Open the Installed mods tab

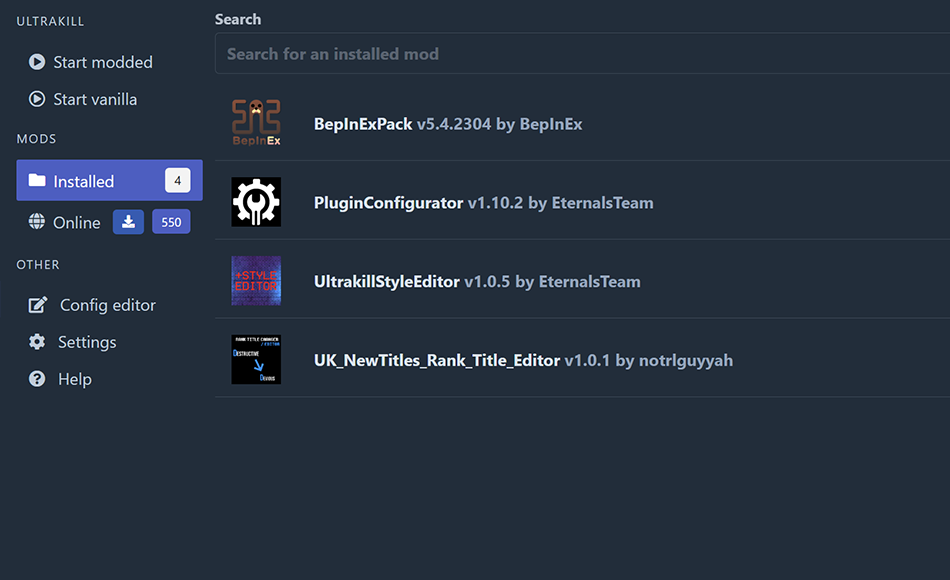pos(110,180)
